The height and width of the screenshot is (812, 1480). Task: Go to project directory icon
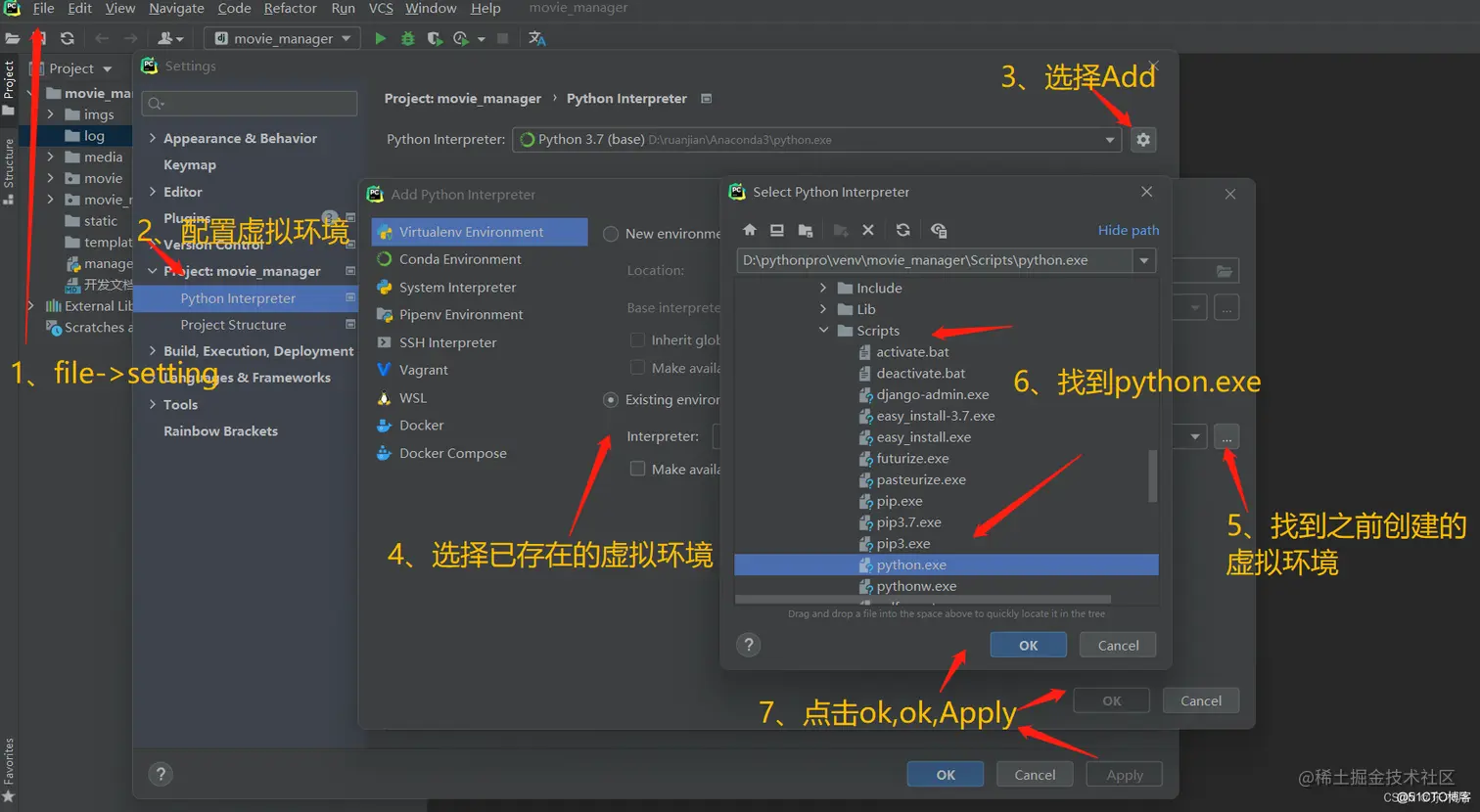tap(806, 230)
